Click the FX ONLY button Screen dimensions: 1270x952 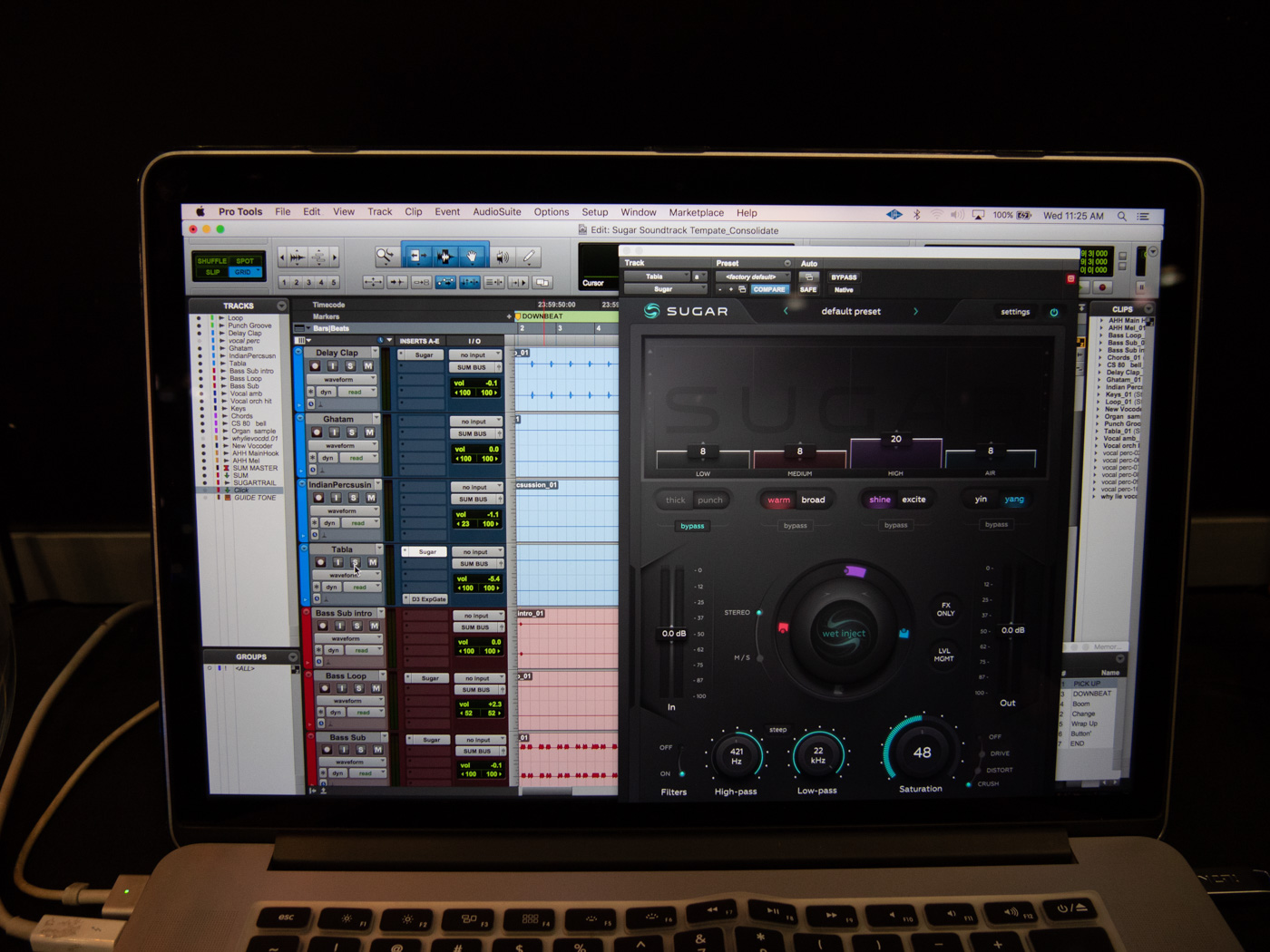[x=945, y=609]
